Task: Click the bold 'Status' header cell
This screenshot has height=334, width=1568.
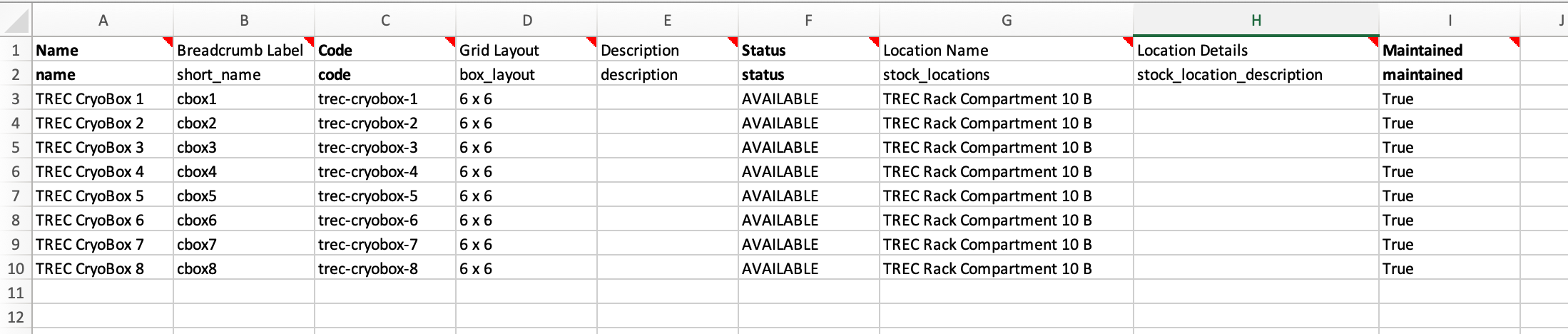Action: 809,50
